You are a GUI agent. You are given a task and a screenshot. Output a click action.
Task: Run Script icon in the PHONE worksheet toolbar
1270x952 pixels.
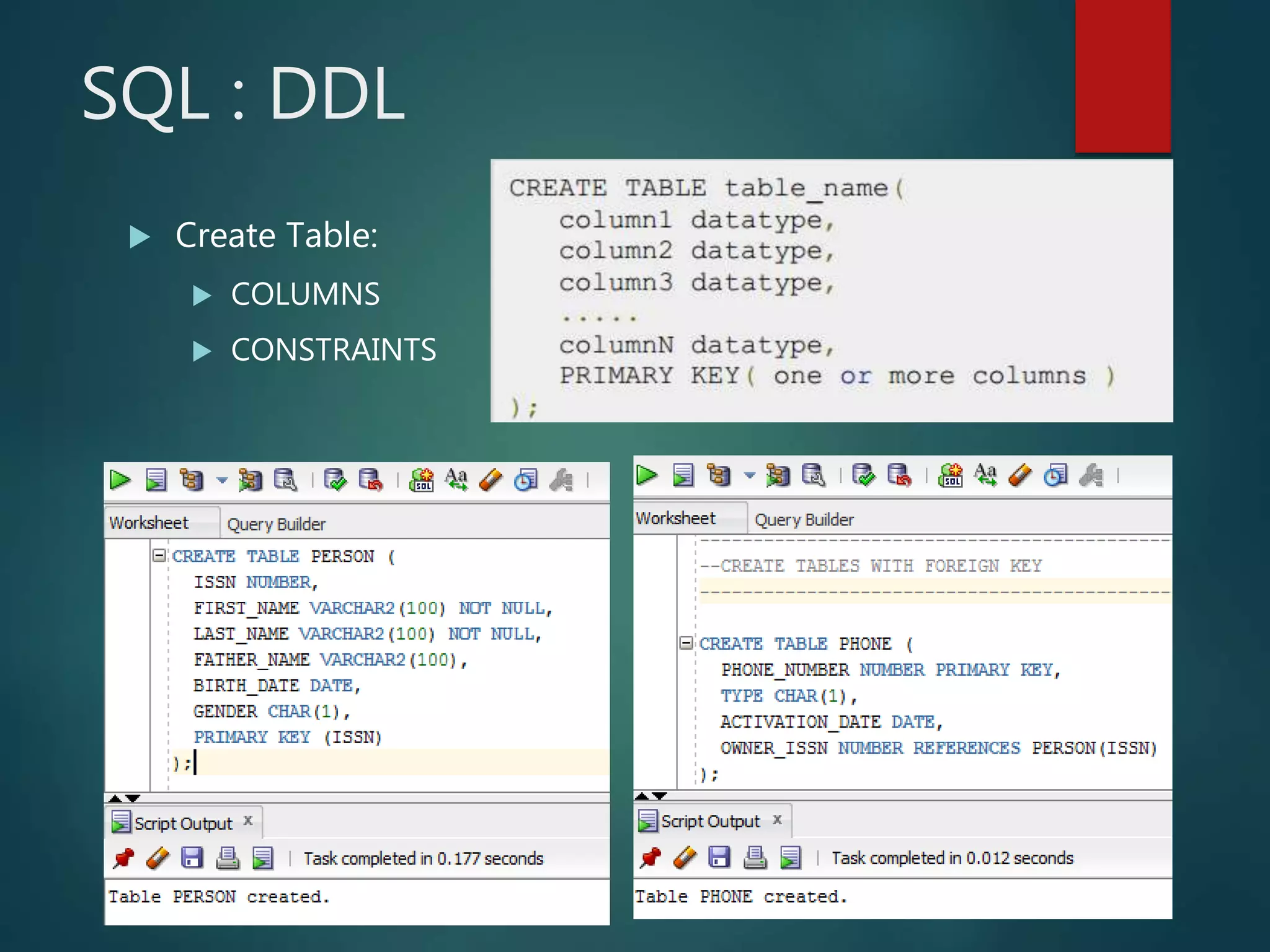click(683, 475)
